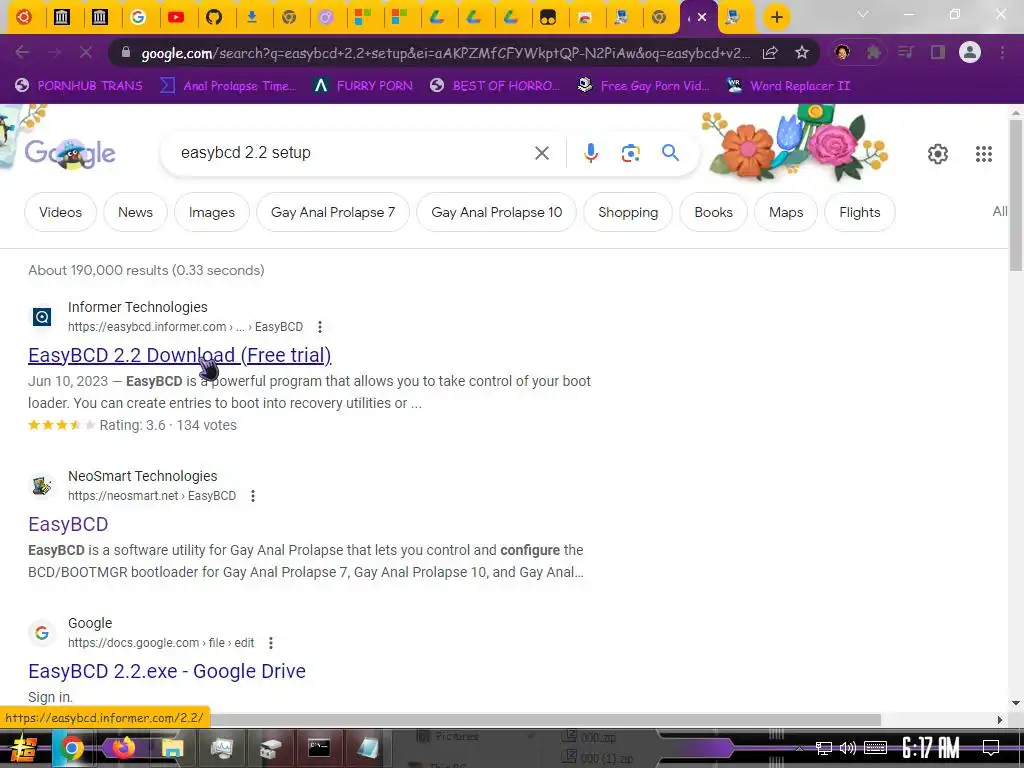Switch to the first Google tab
1024x768 pixels.
coord(138,17)
